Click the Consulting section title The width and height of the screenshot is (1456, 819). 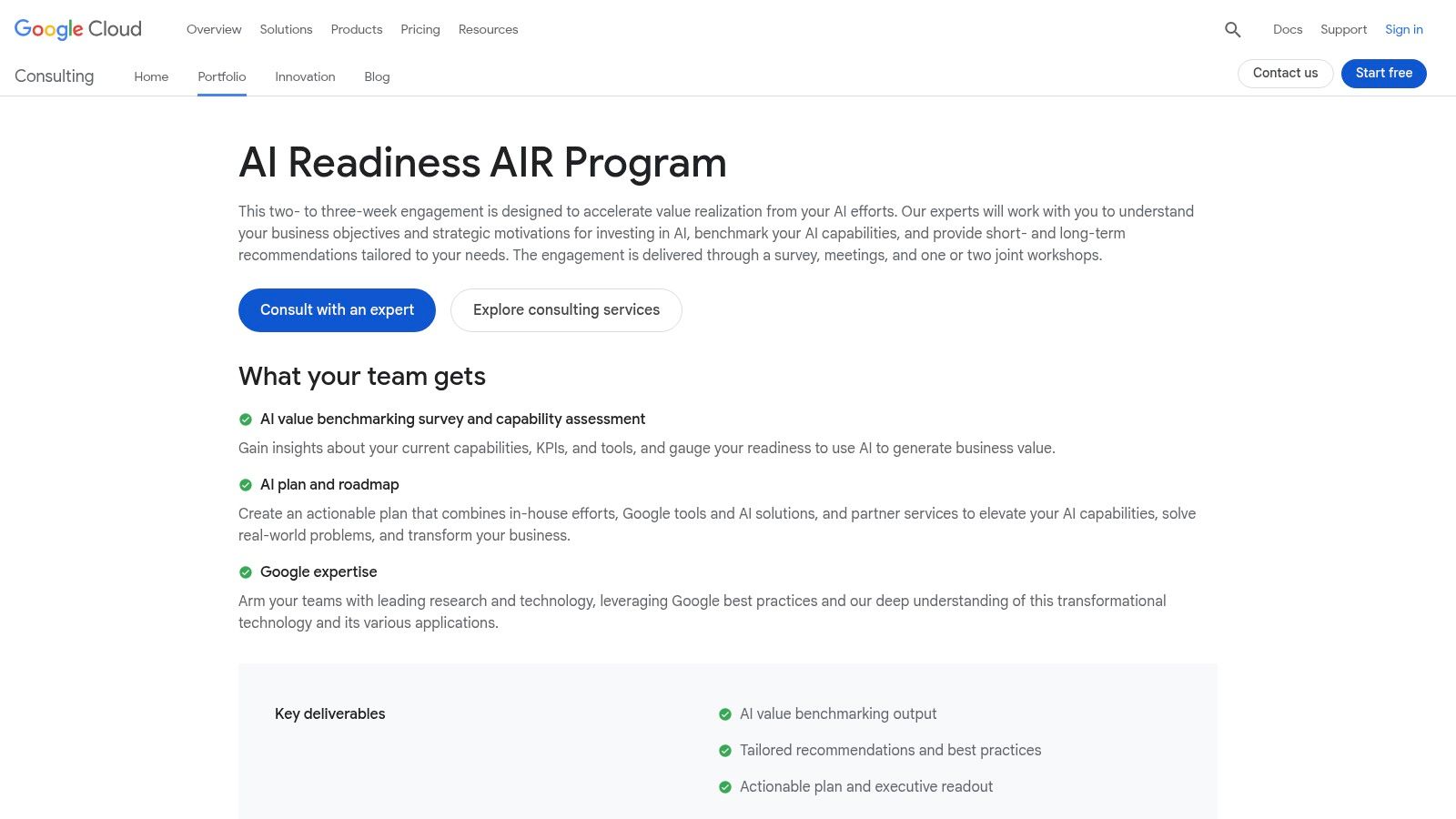pyautogui.click(x=55, y=76)
